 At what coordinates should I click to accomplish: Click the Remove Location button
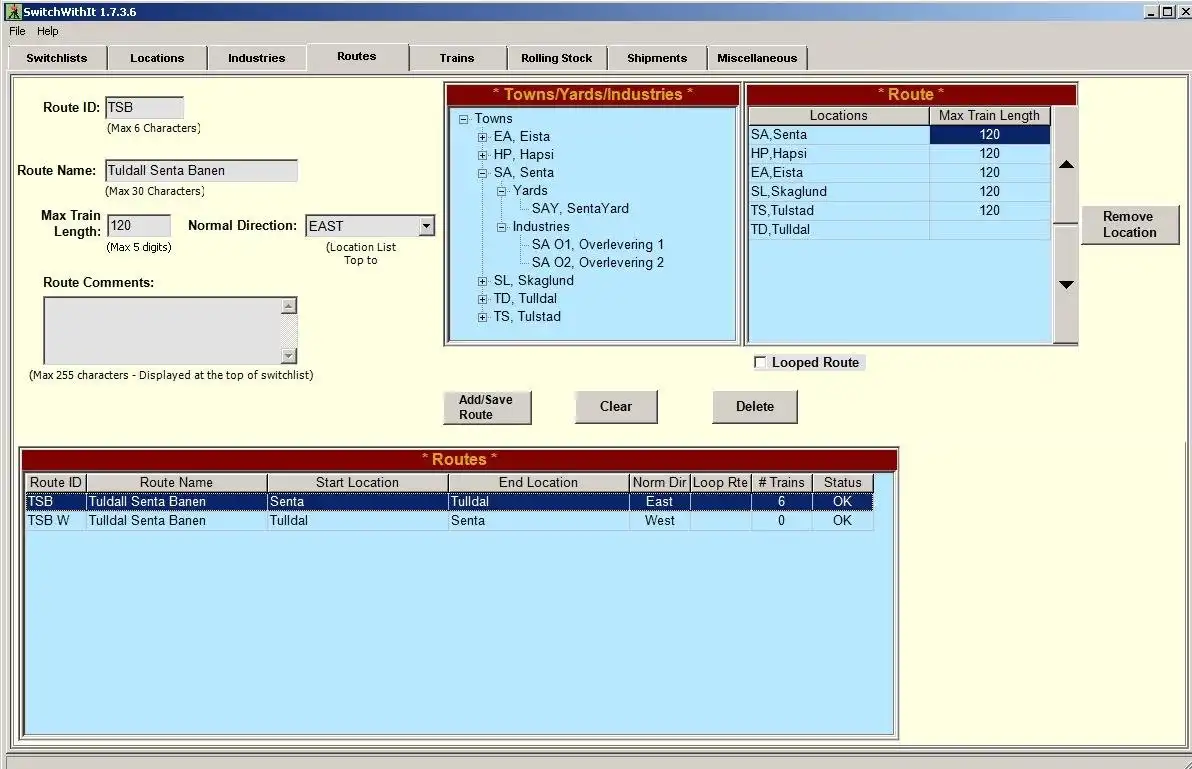click(x=1130, y=224)
